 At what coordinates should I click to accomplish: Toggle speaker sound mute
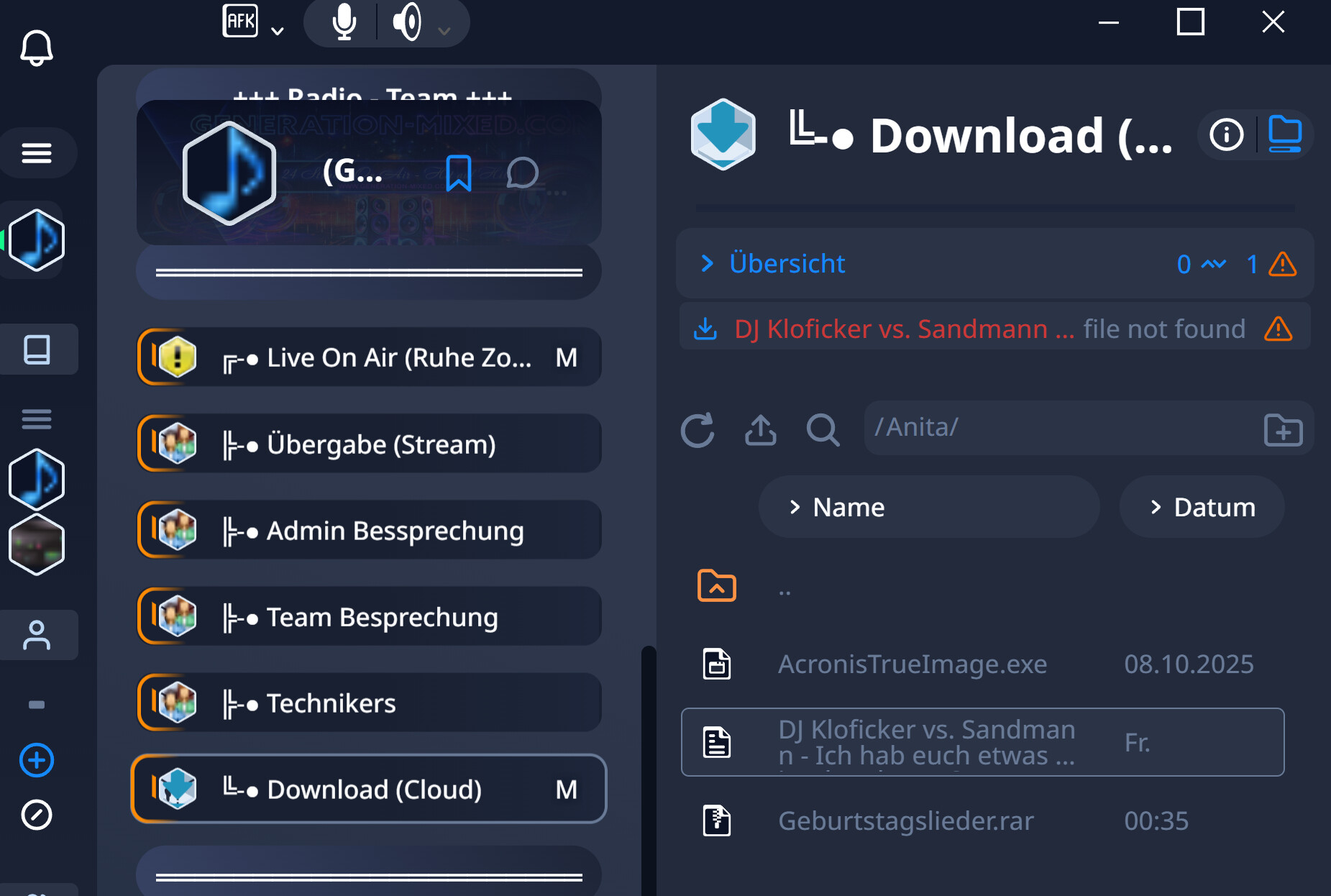coord(407,23)
